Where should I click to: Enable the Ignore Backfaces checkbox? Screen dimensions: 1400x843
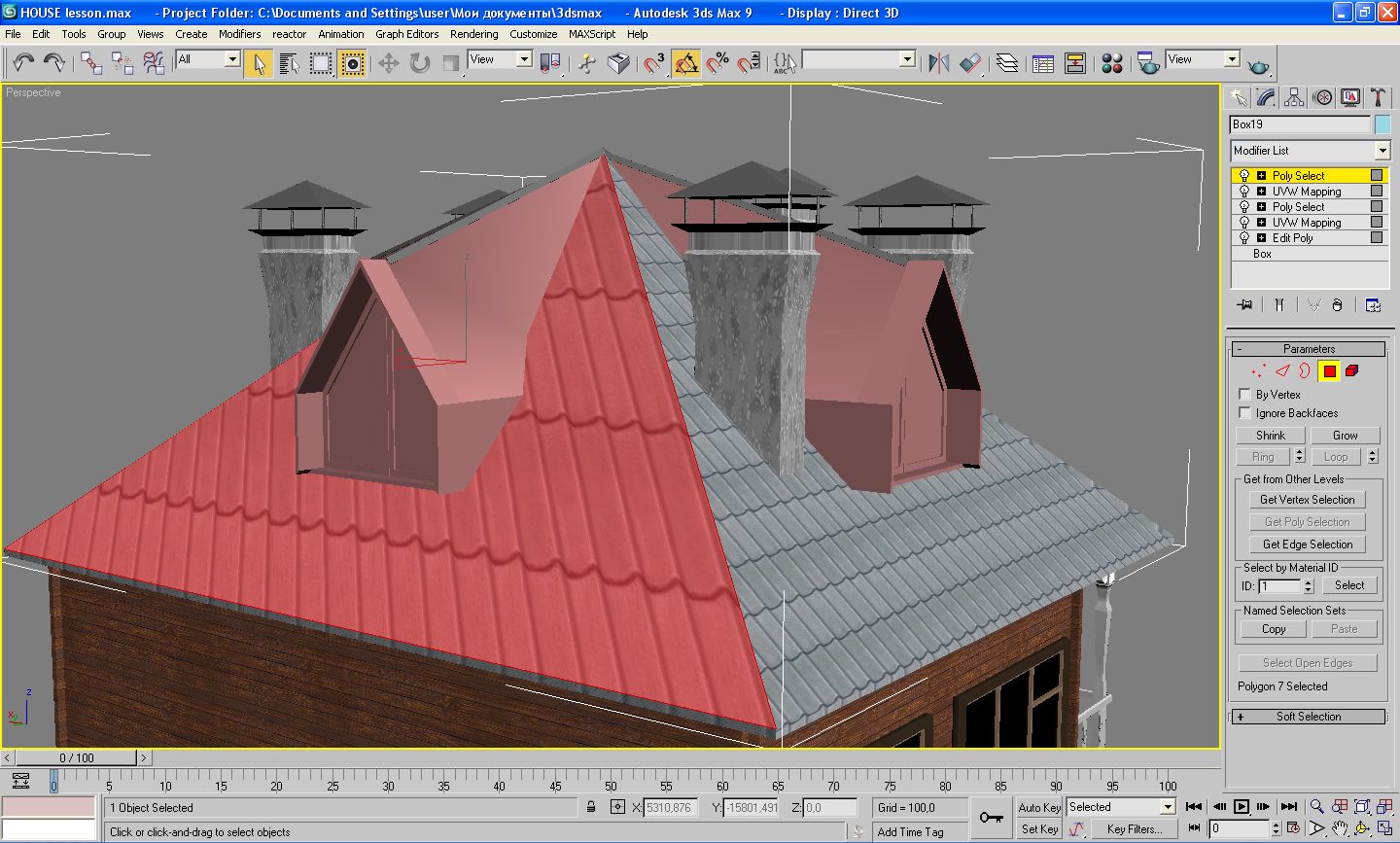(1244, 412)
